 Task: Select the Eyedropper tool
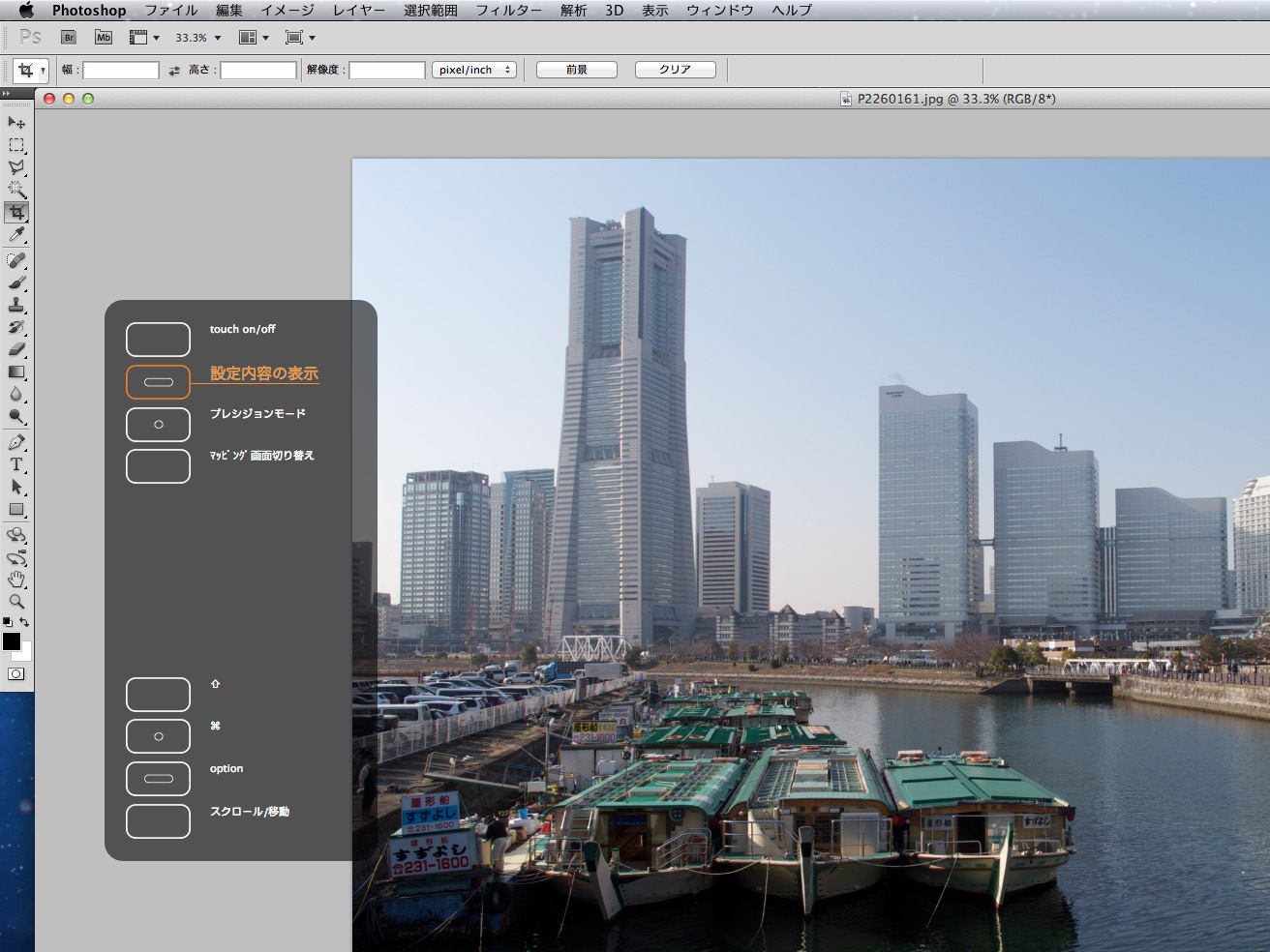click(x=16, y=235)
